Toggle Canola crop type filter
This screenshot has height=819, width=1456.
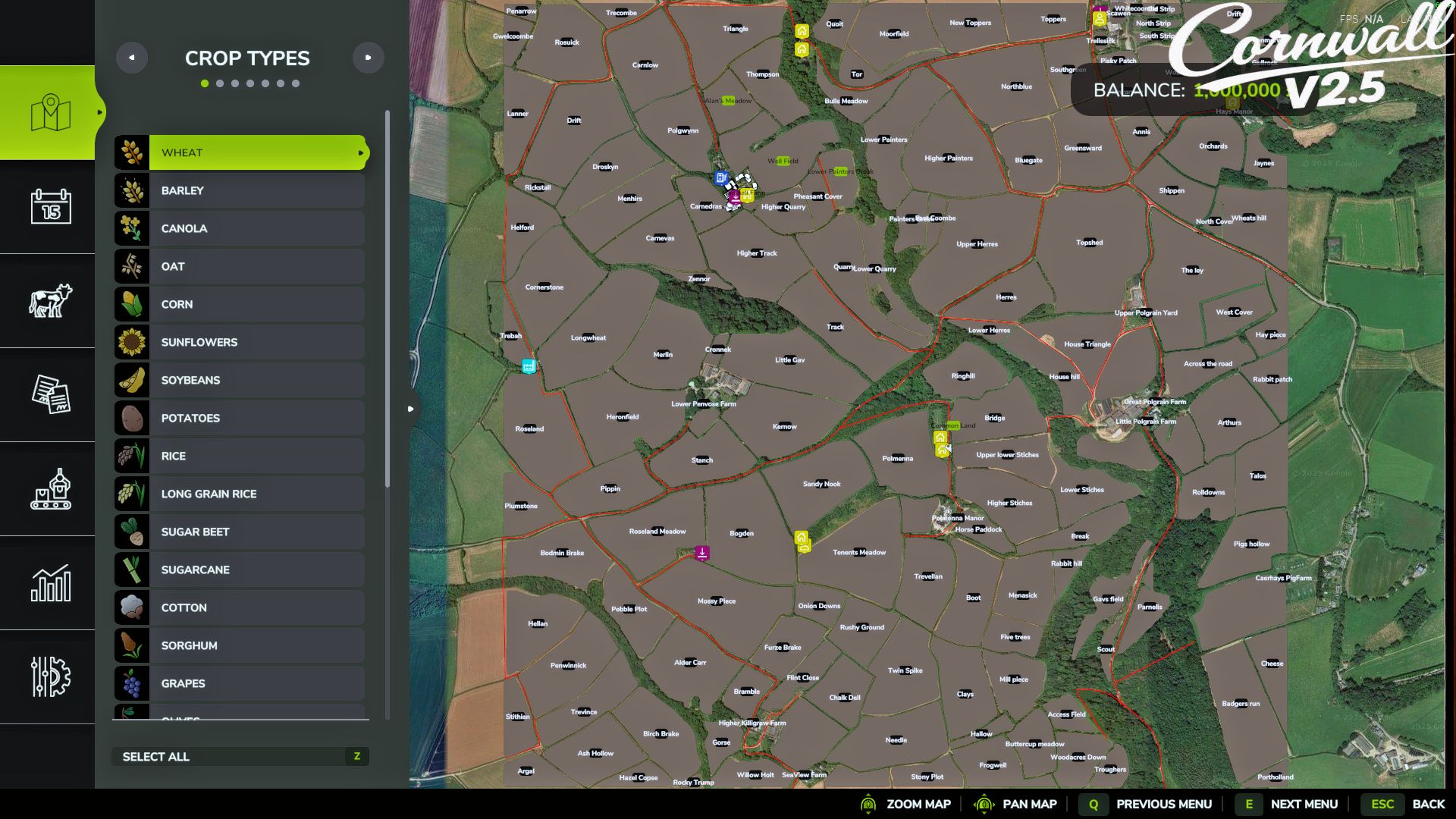(x=240, y=228)
